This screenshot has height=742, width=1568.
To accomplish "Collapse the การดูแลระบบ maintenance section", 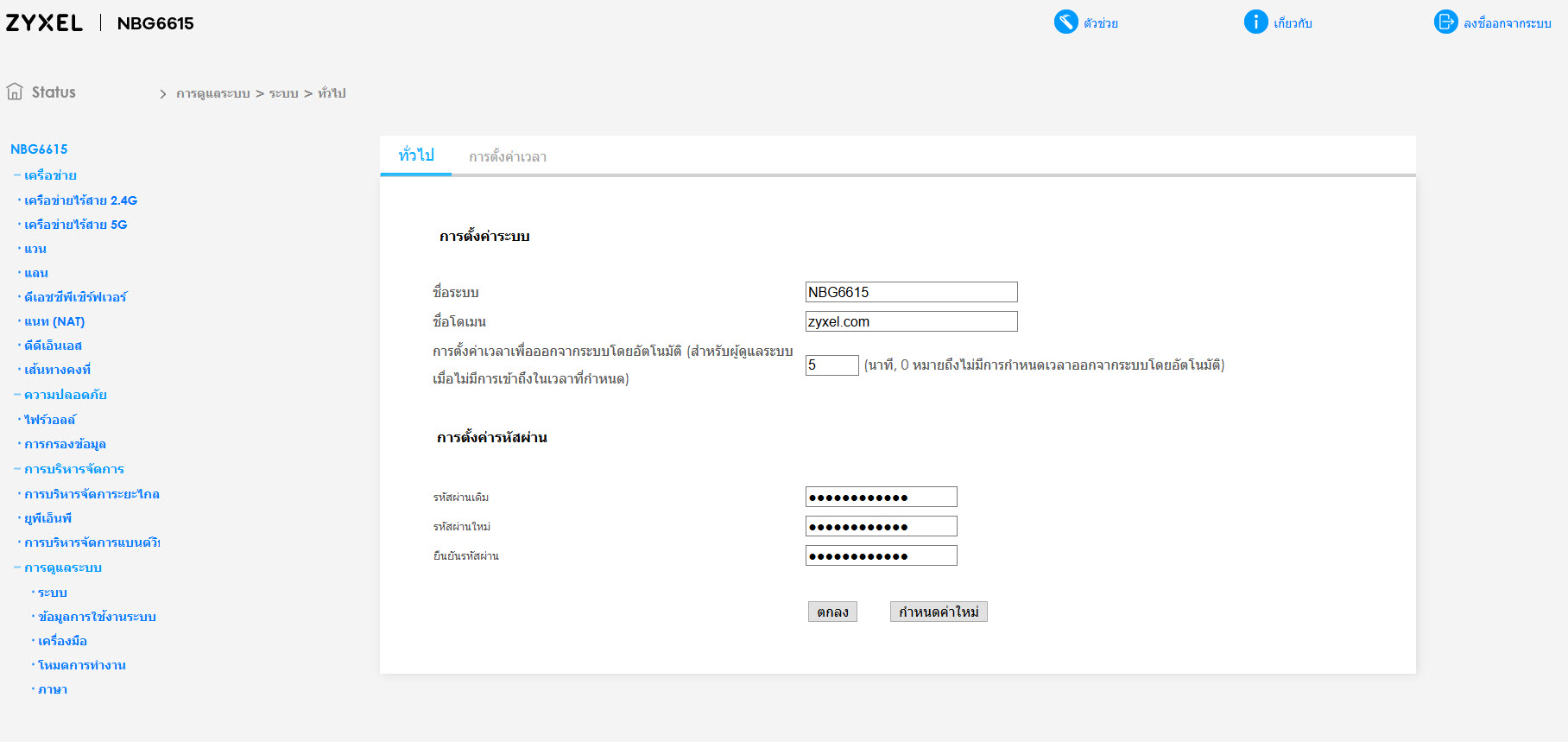I will [x=17, y=568].
